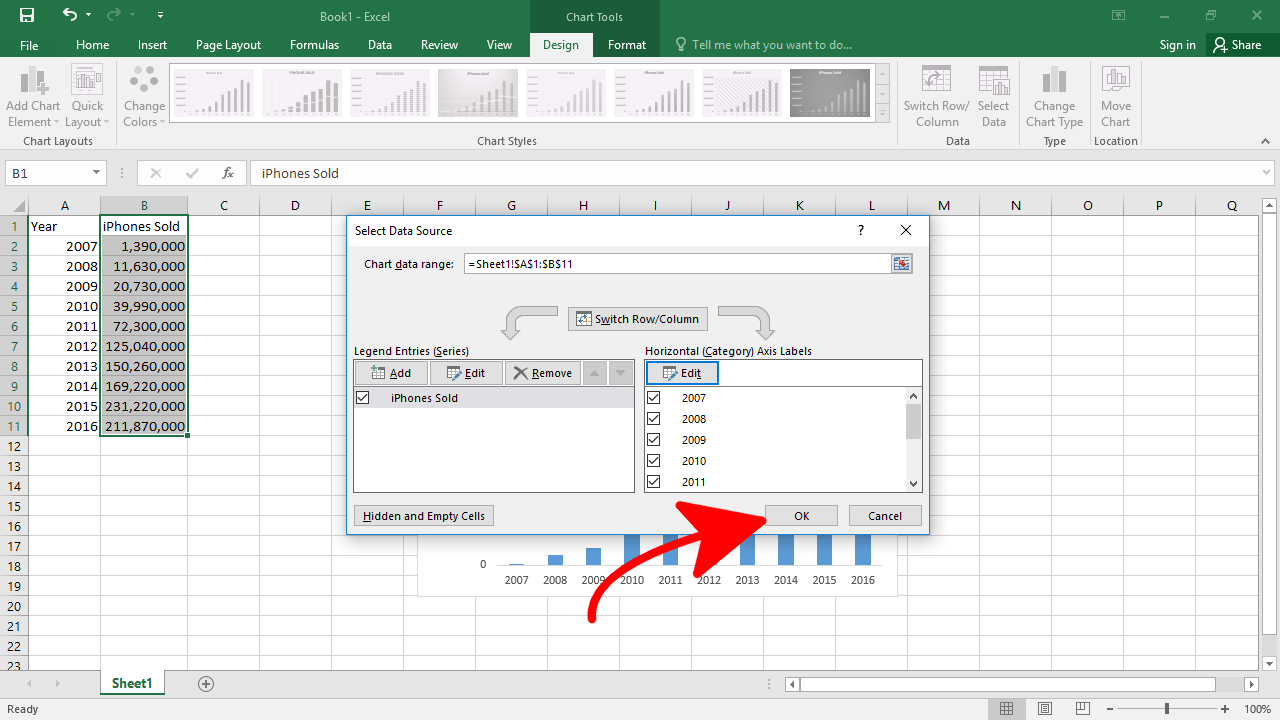Click the zoom slider handle
The height and width of the screenshot is (720, 1280).
tap(1167, 709)
